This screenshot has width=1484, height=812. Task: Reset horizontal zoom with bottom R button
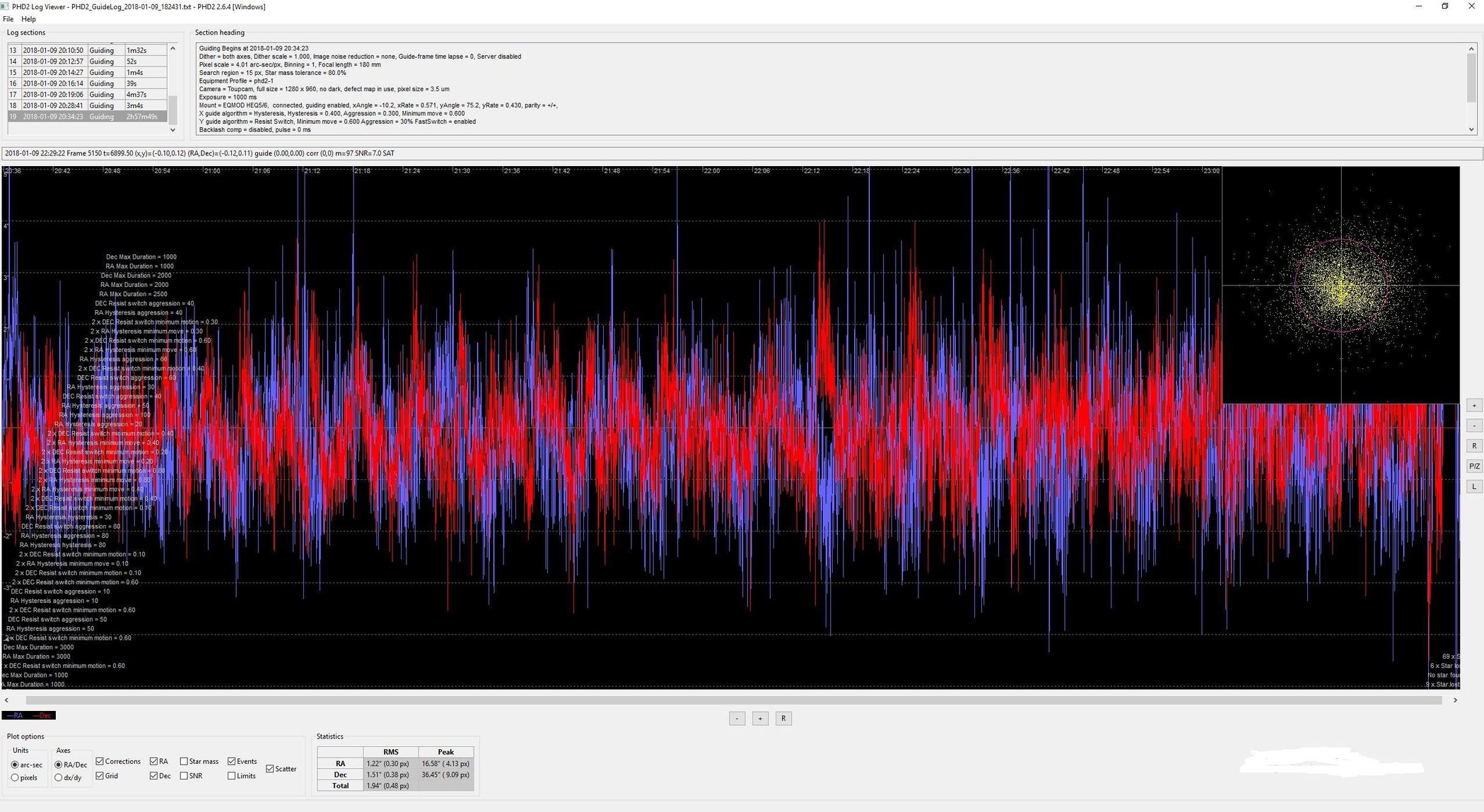click(x=783, y=719)
